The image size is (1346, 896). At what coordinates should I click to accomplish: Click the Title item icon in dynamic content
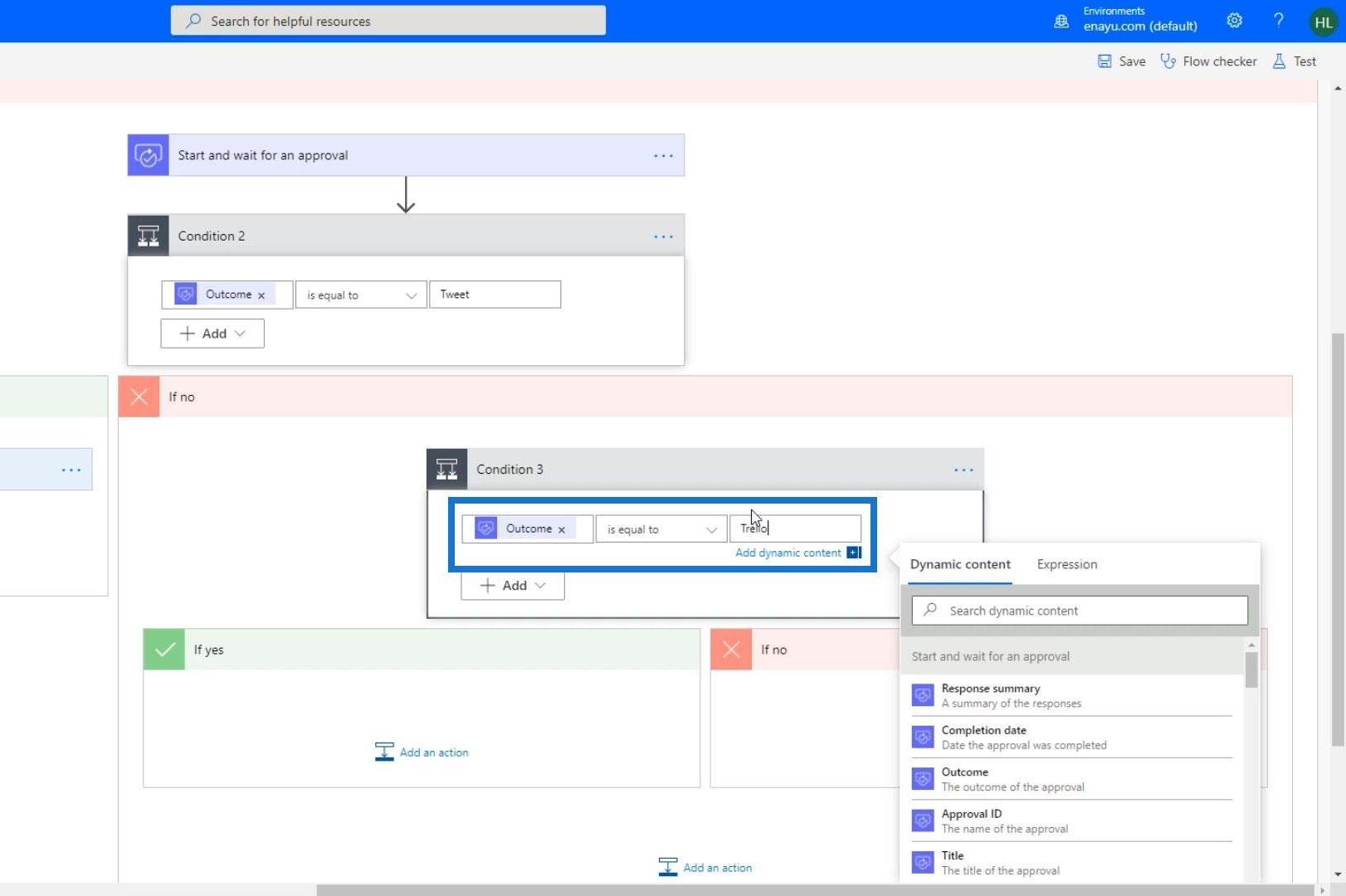923,862
